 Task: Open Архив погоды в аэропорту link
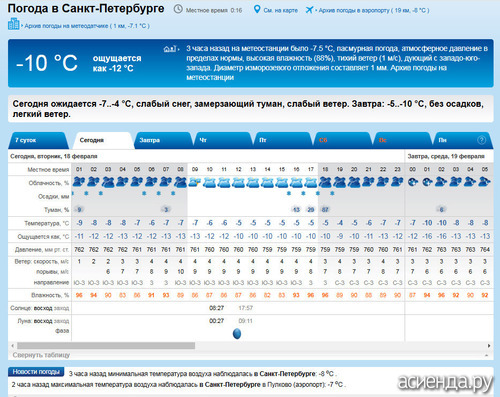point(374,10)
